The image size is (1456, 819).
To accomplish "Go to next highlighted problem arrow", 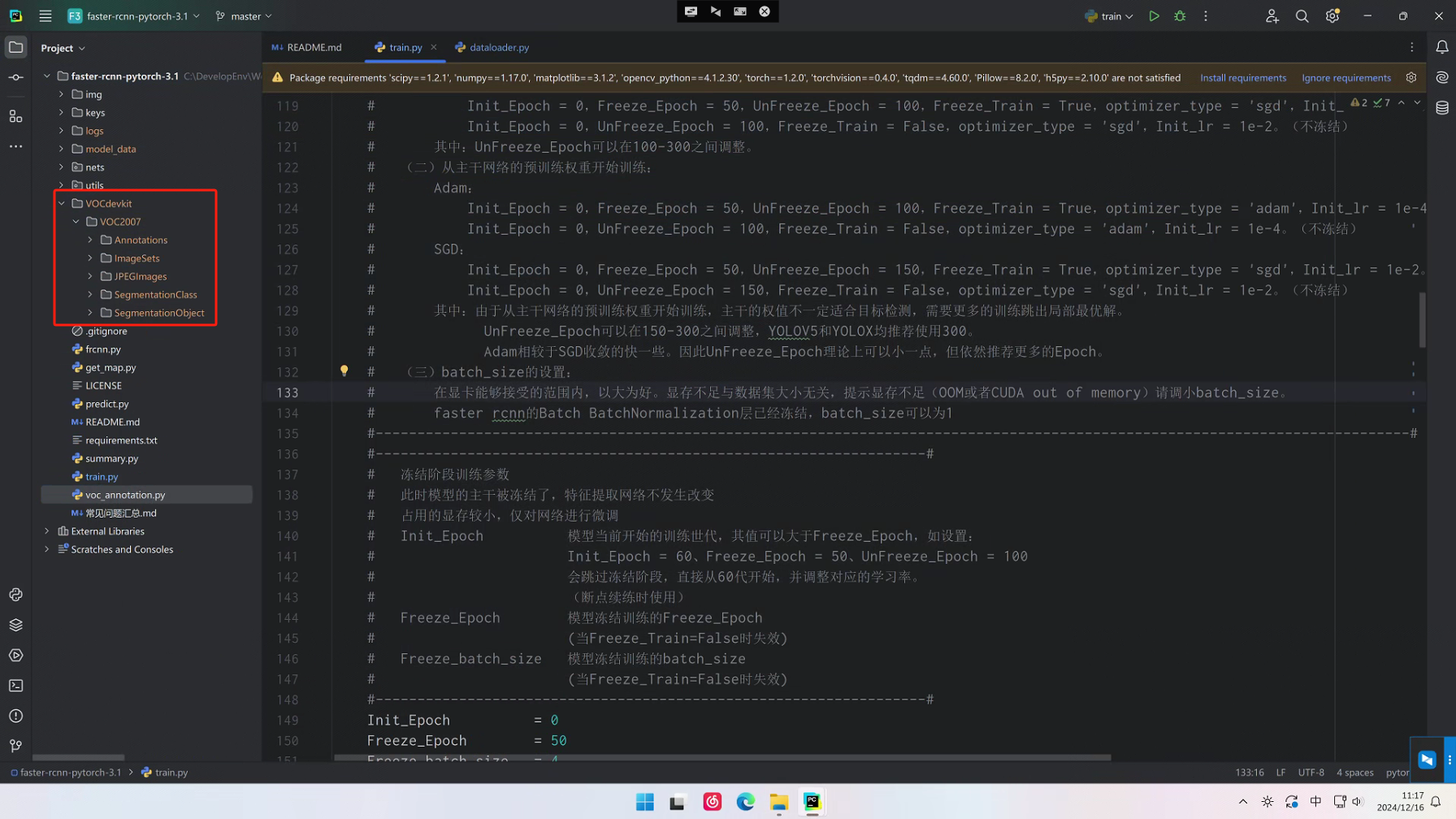I will point(1417,103).
